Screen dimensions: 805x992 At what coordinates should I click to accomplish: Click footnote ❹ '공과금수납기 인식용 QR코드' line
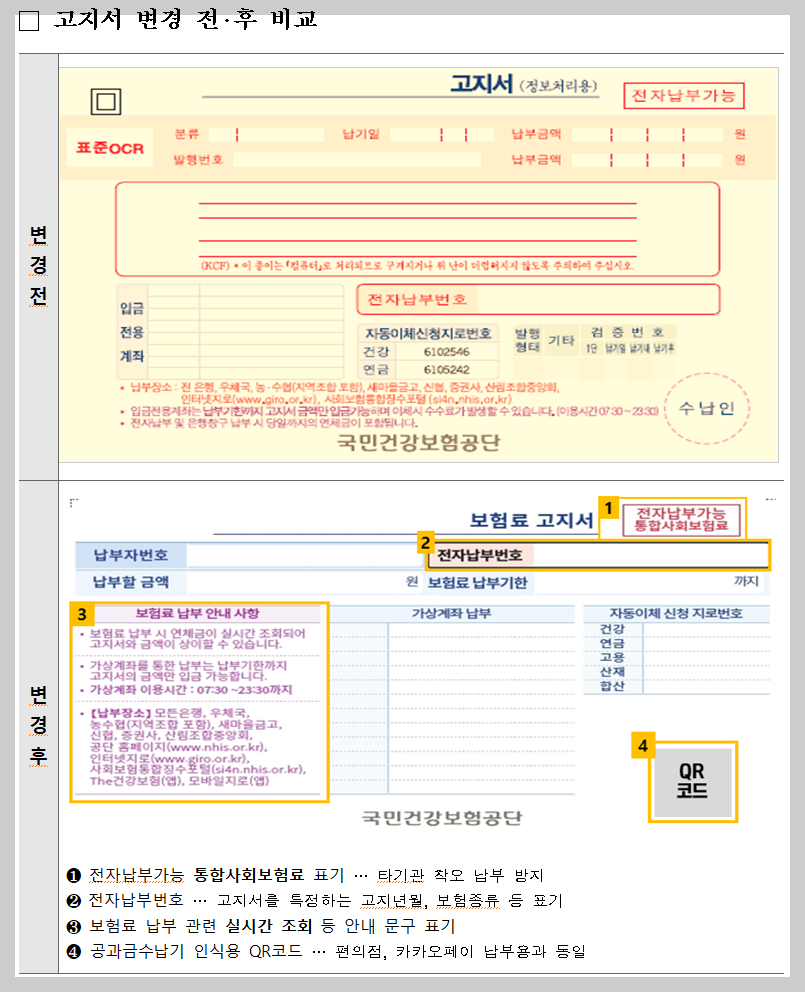click(326, 951)
